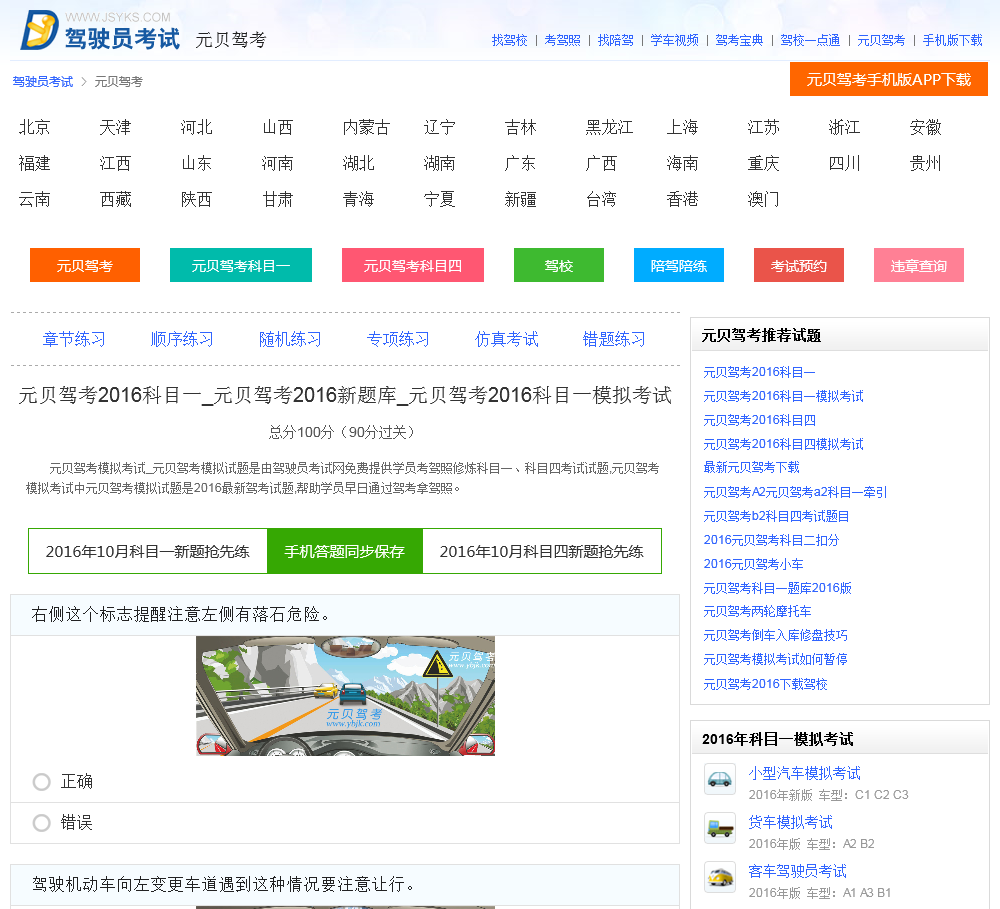Open the 2016元贝驾考小车 link

tap(753, 564)
